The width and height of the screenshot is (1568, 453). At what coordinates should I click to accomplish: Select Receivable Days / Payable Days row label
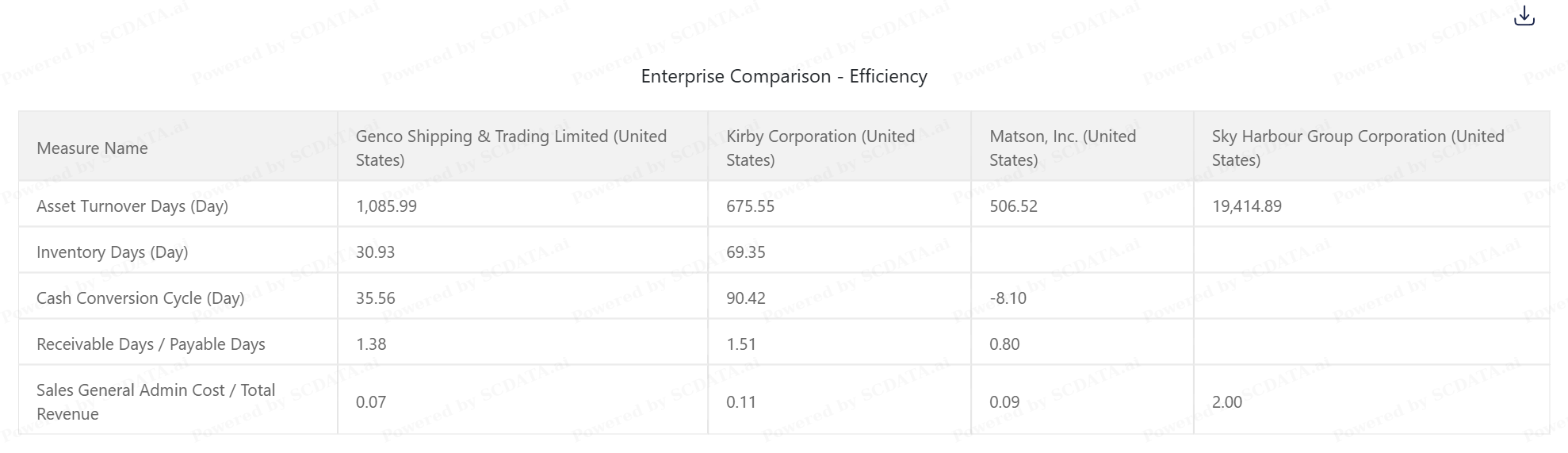click(x=151, y=344)
